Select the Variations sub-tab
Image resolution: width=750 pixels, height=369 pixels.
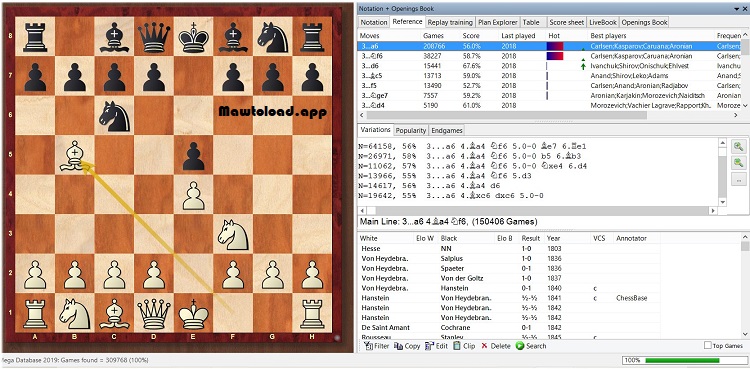375,130
